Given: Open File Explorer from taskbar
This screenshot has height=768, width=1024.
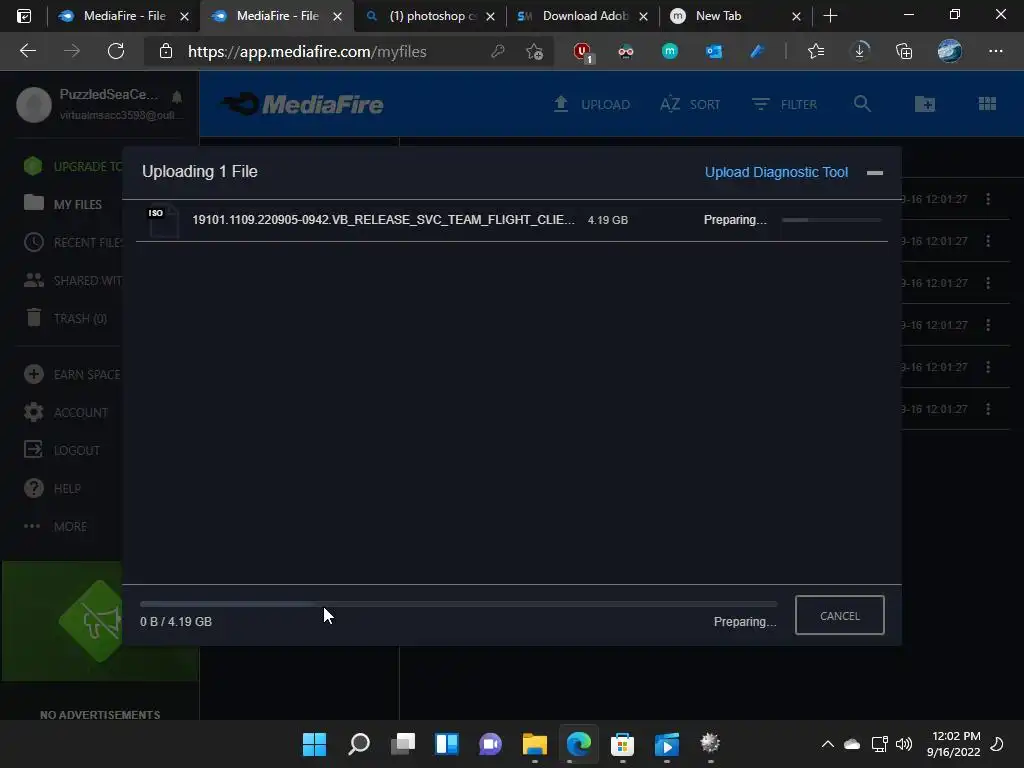Looking at the screenshot, I should point(534,743).
